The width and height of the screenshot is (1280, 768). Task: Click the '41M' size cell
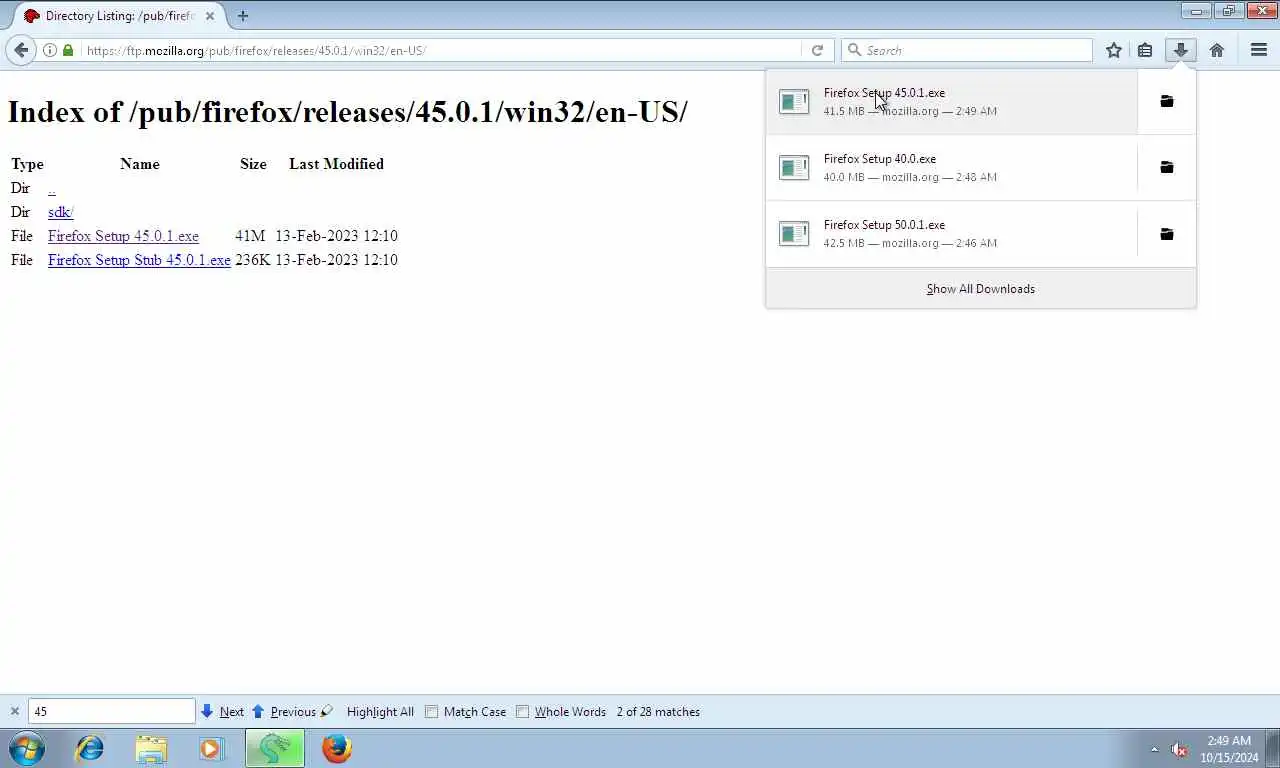[x=250, y=236]
